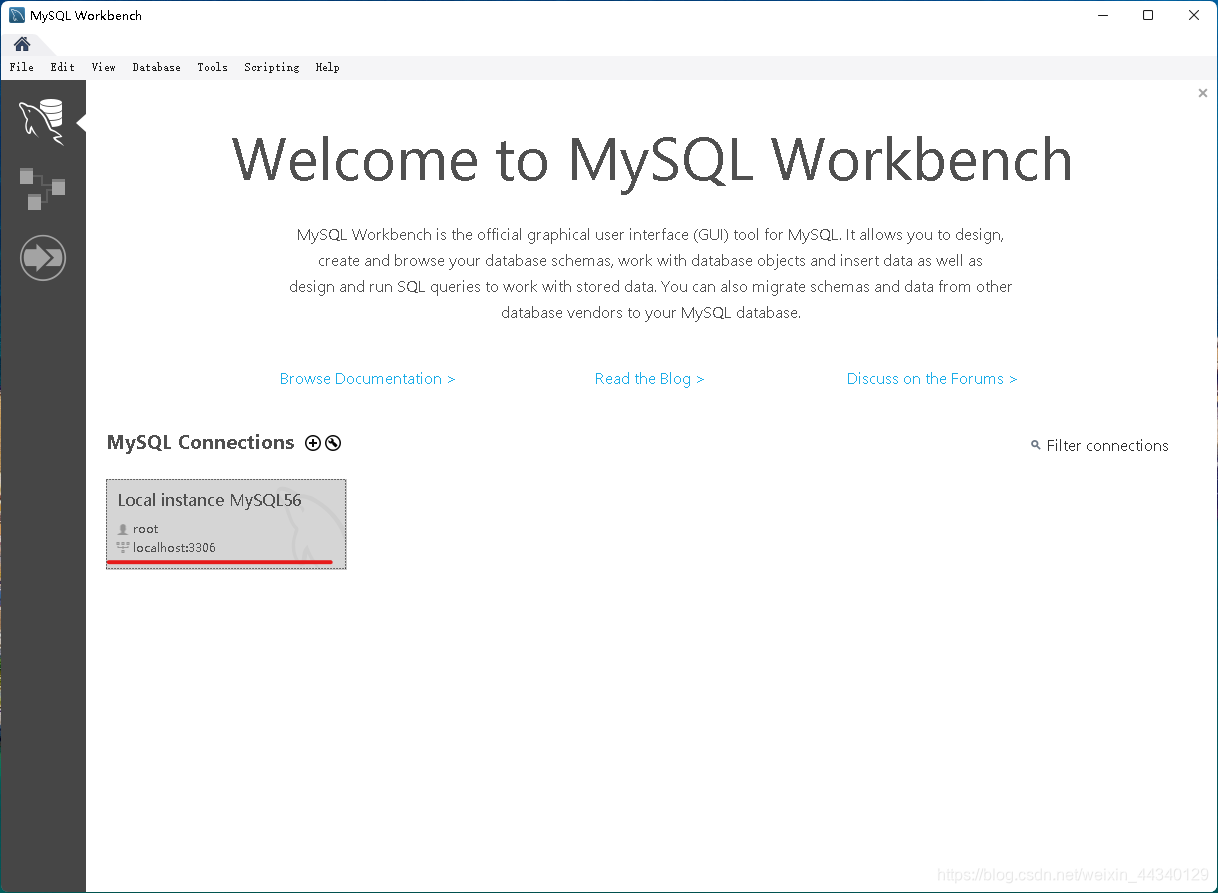Visit Discuss on the Forums
The image size is (1218, 893).
coord(931,378)
